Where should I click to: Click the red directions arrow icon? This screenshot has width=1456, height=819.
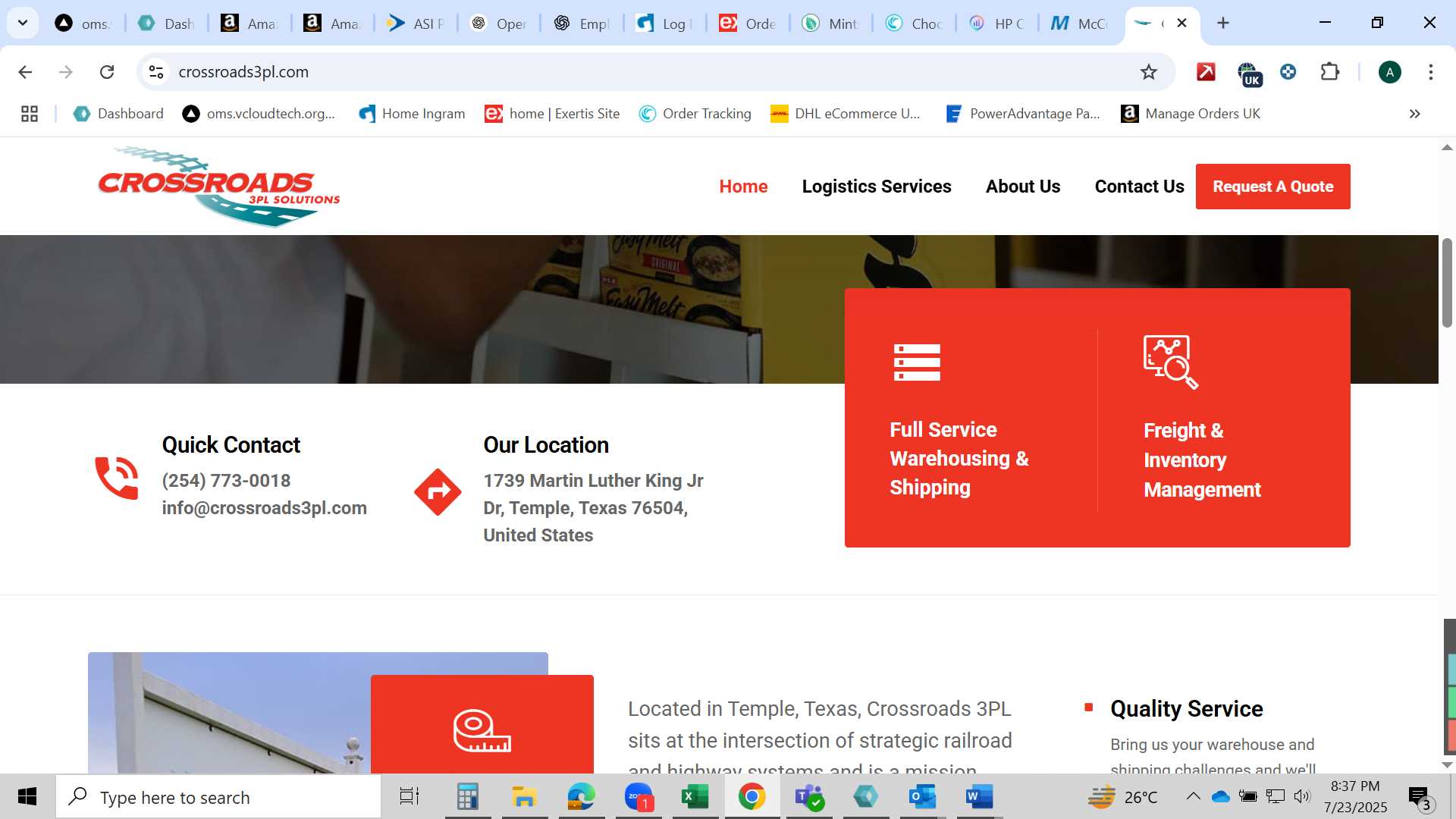tap(438, 492)
